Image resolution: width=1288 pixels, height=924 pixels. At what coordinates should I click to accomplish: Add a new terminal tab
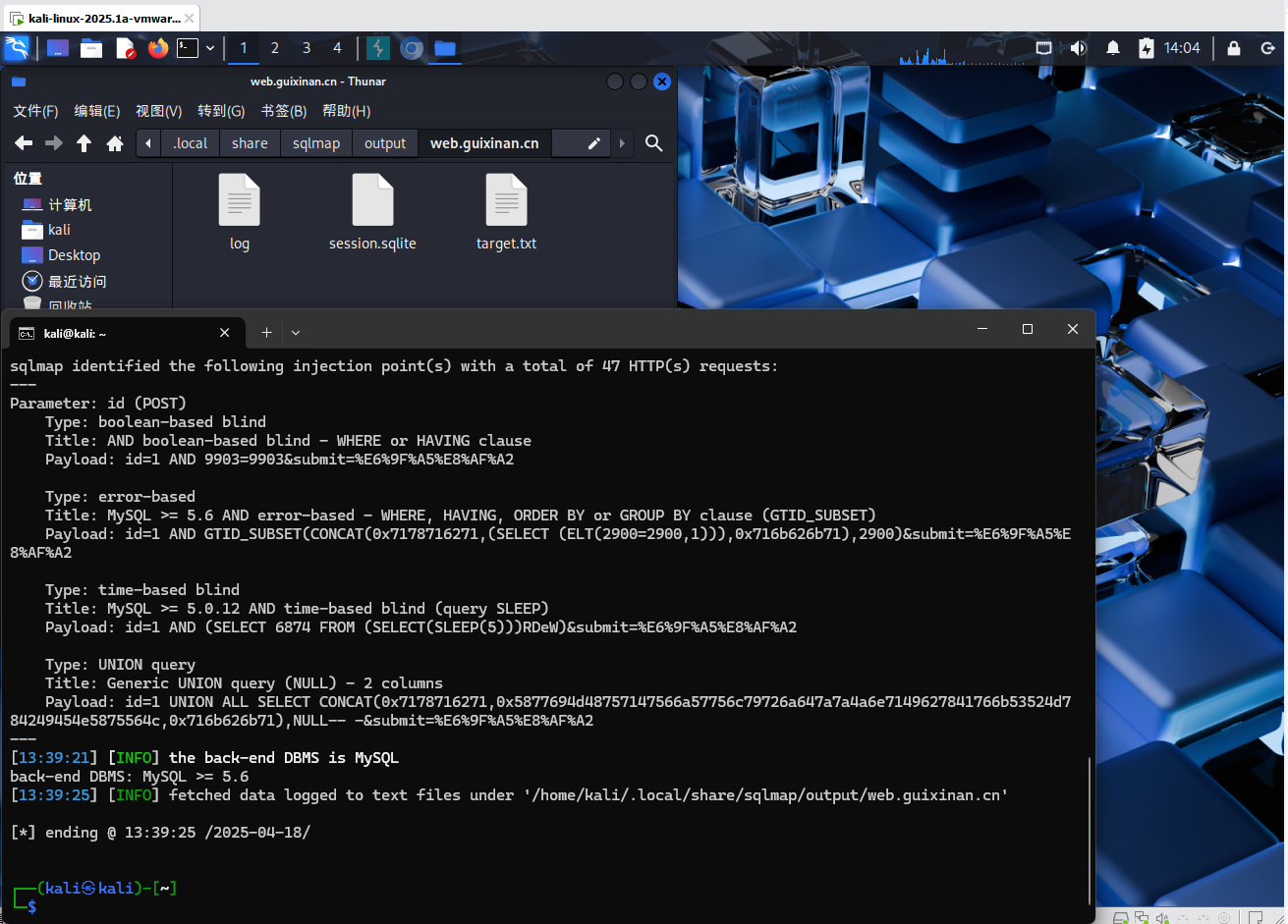(x=266, y=333)
